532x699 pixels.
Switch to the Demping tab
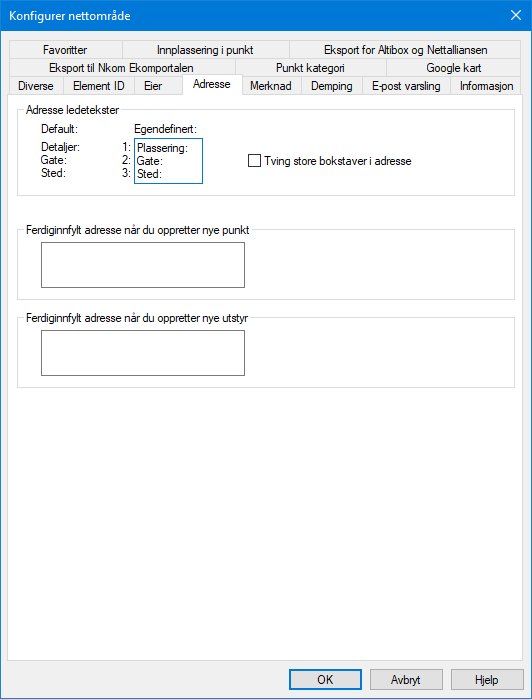click(331, 86)
